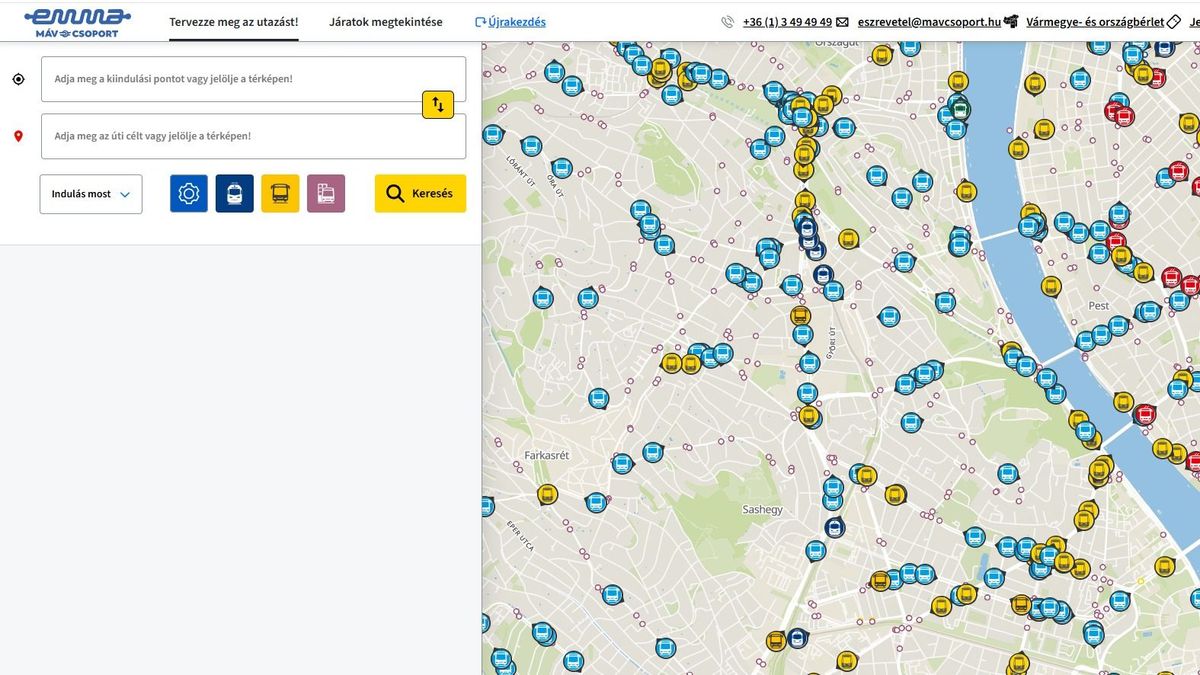Image resolution: width=1200 pixels, height=675 pixels.
Task: Click the magnifier icon in Keresés button
Action: 395,194
